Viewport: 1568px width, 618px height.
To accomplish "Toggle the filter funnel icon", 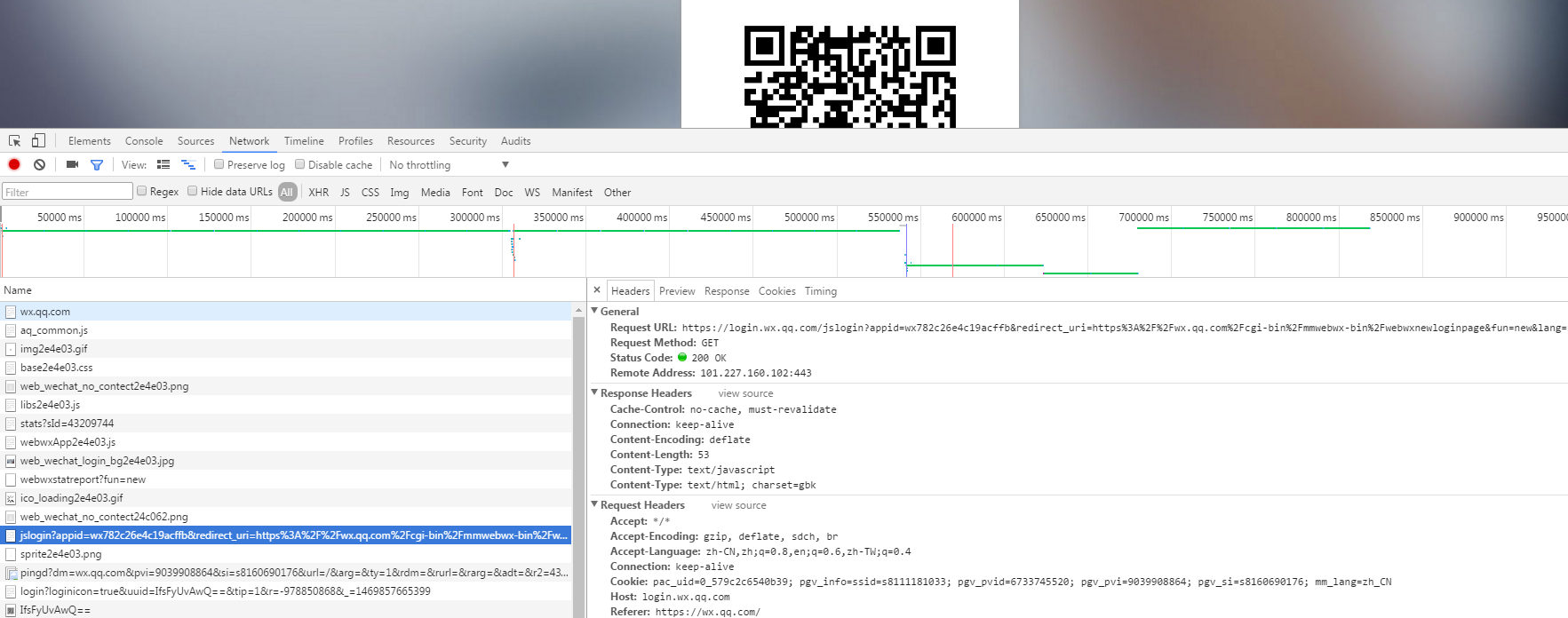I will point(97,165).
